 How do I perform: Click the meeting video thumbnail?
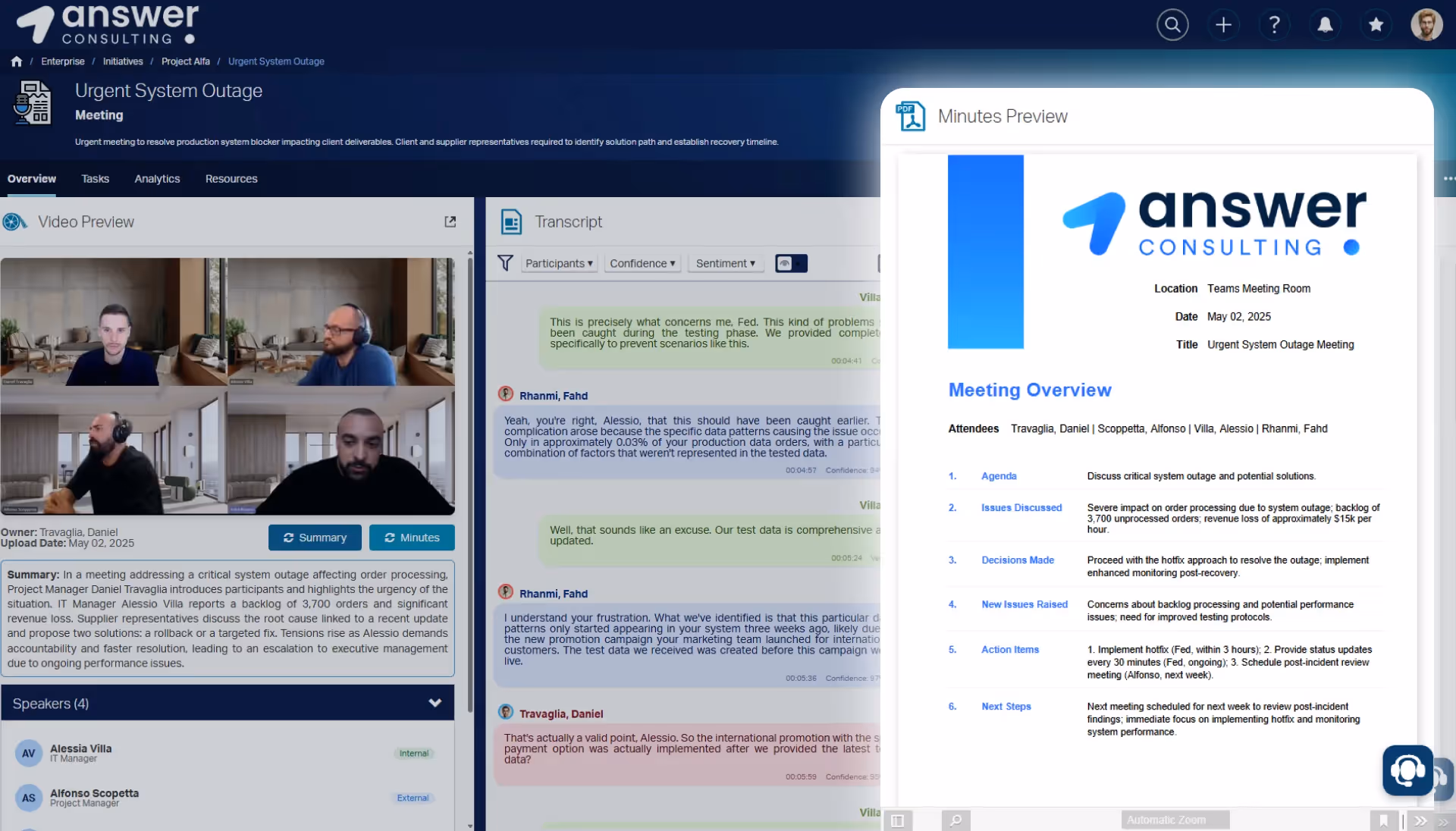click(227, 386)
